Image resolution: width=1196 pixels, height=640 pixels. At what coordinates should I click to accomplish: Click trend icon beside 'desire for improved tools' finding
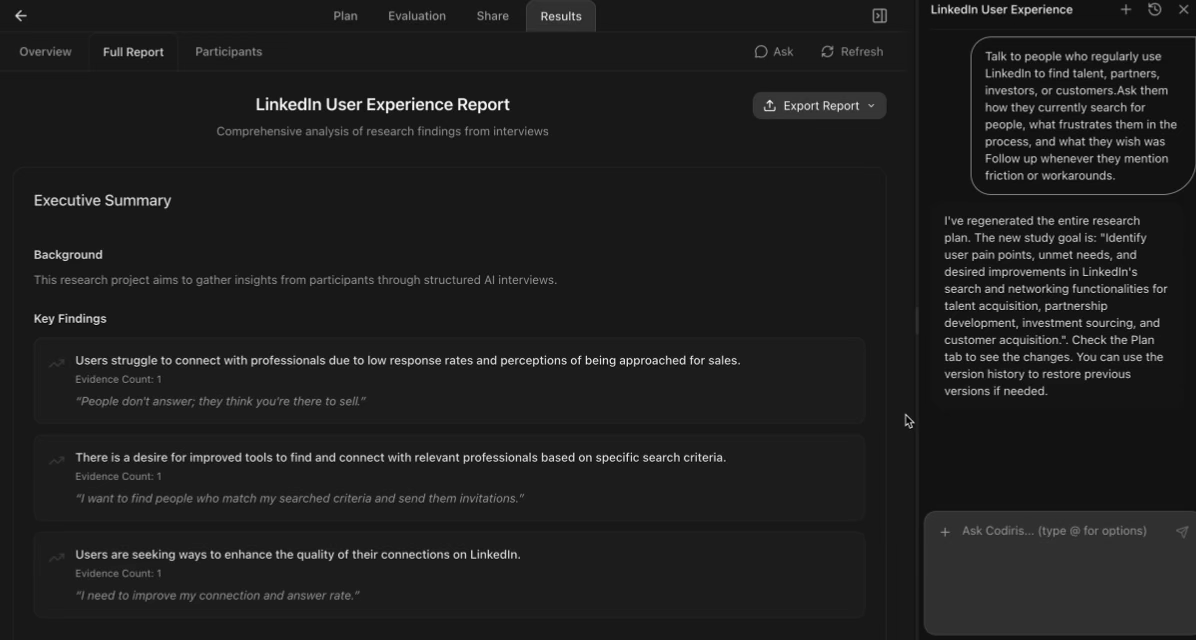coord(56,460)
